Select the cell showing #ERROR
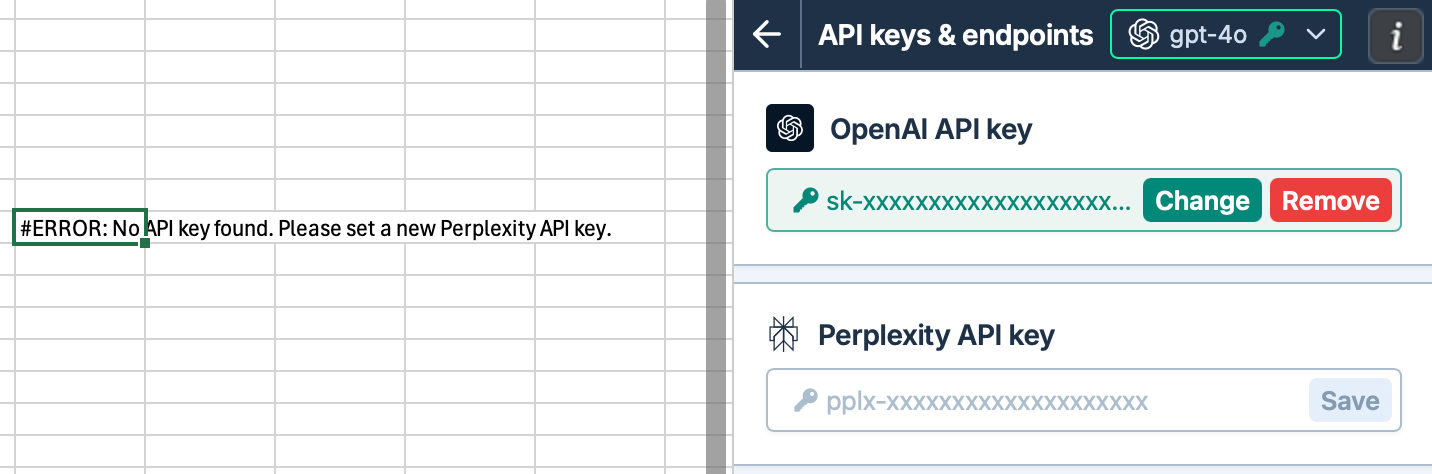The image size is (1432, 474). pyautogui.click(x=80, y=227)
